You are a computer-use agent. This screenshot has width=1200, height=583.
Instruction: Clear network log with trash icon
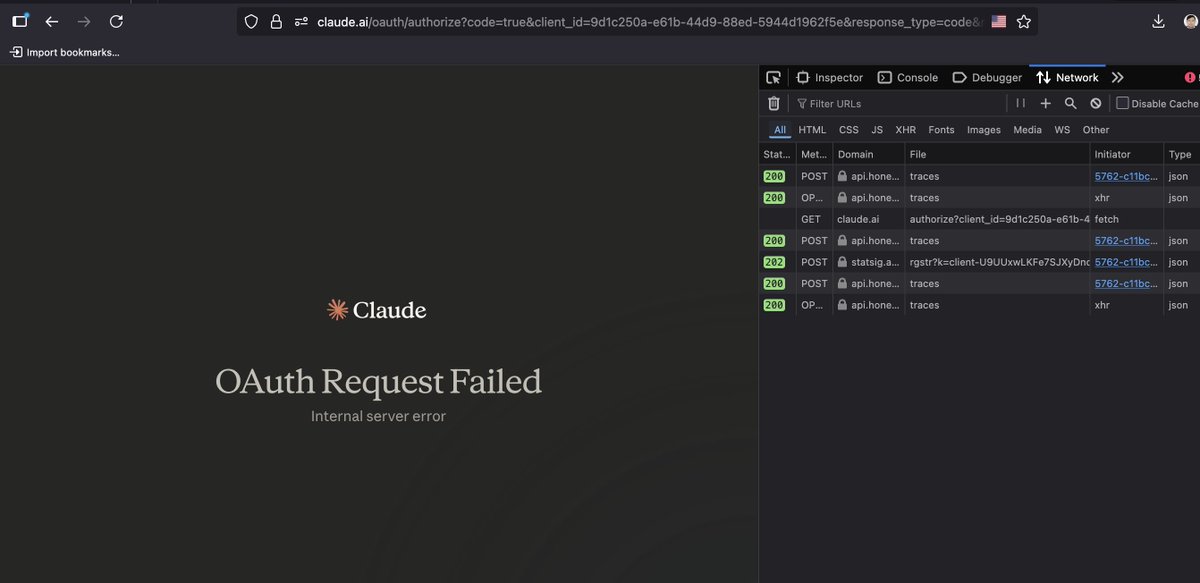click(773, 103)
